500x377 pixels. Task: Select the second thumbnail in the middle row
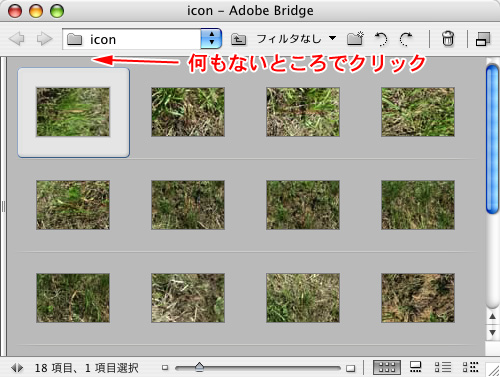tap(188, 205)
